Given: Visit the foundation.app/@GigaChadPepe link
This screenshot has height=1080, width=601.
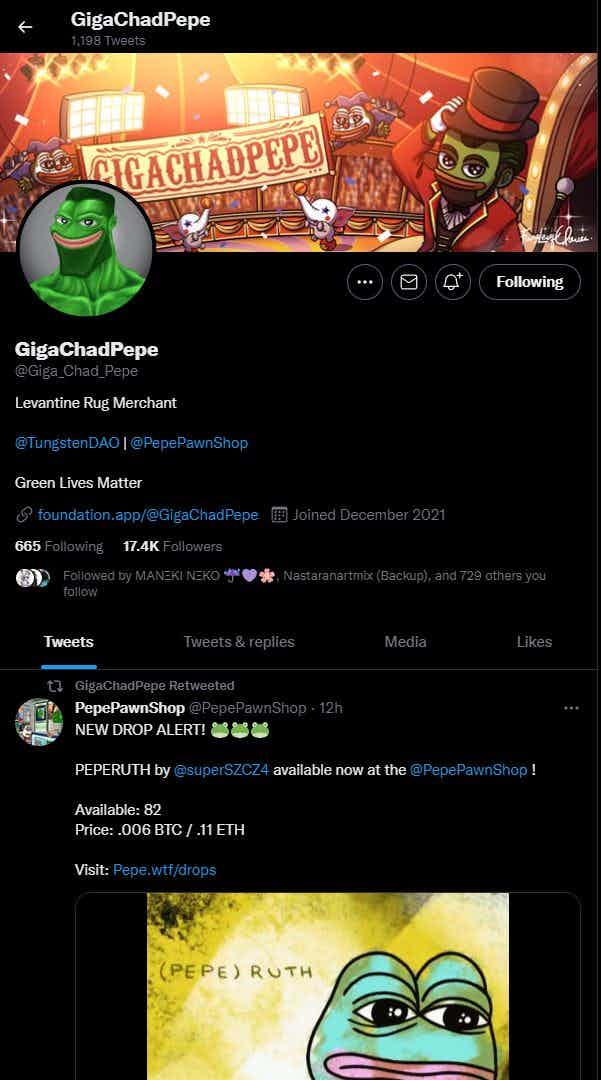Looking at the screenshot, I should click(148, 515).
